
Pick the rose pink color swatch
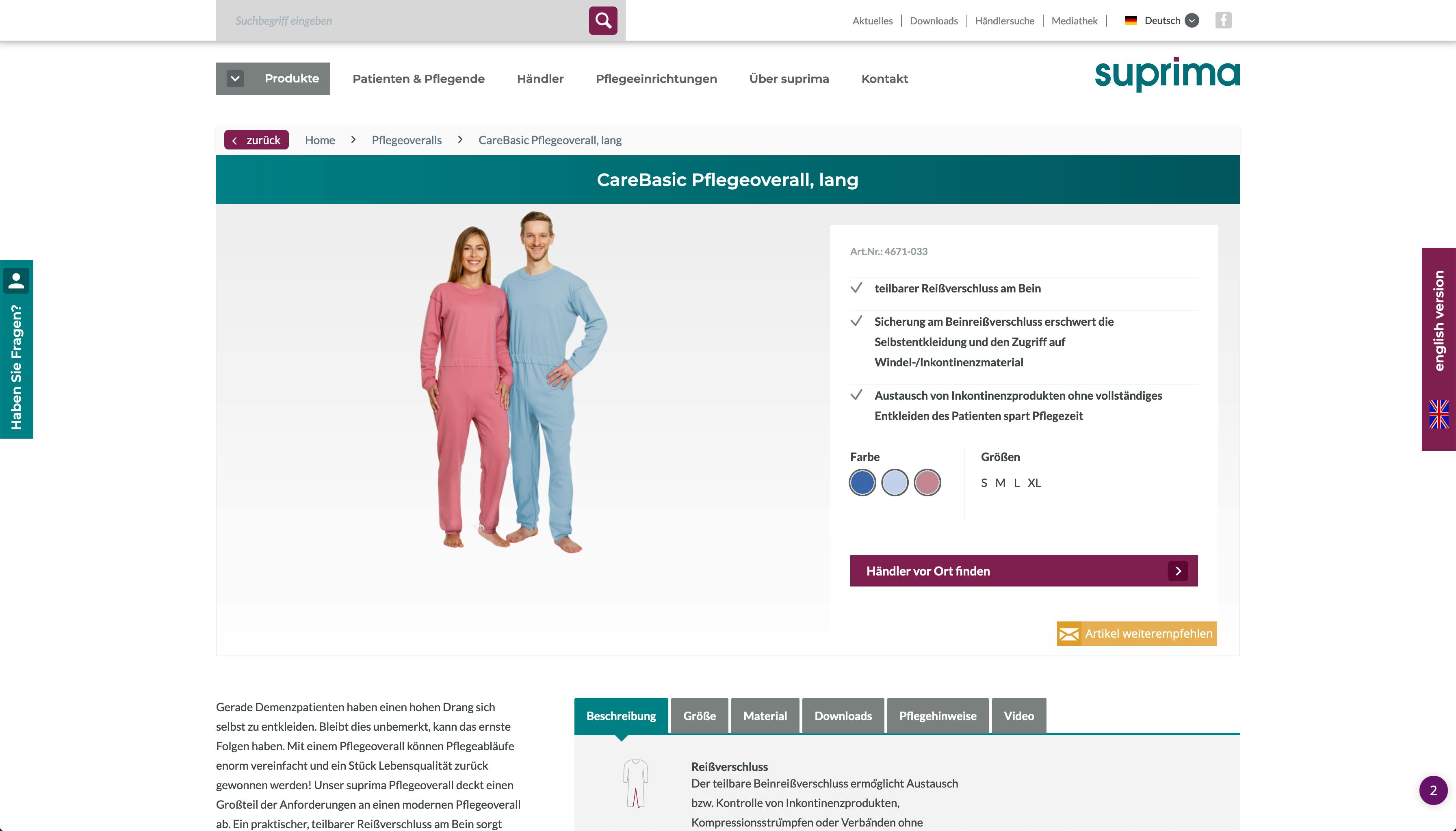[x=927, y=483]
